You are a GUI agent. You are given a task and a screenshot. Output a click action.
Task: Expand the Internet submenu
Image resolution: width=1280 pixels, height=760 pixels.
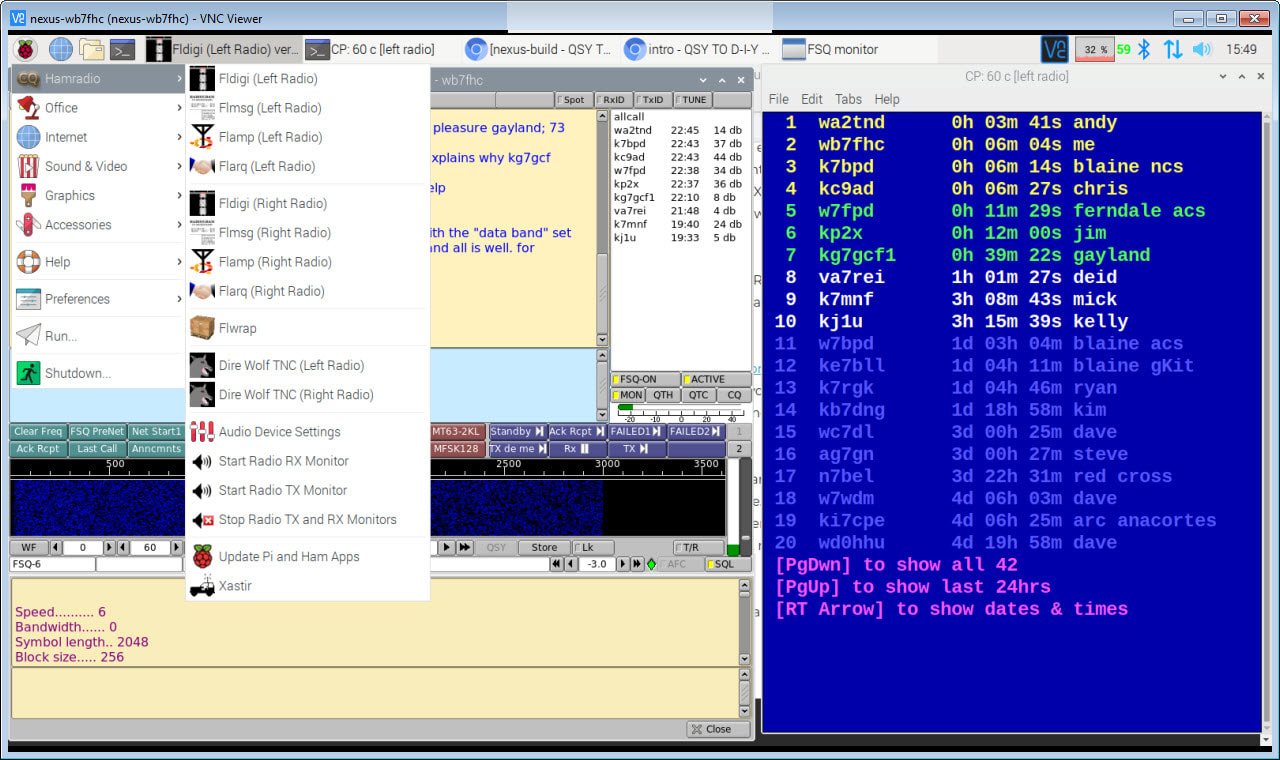tap(98, 137)
